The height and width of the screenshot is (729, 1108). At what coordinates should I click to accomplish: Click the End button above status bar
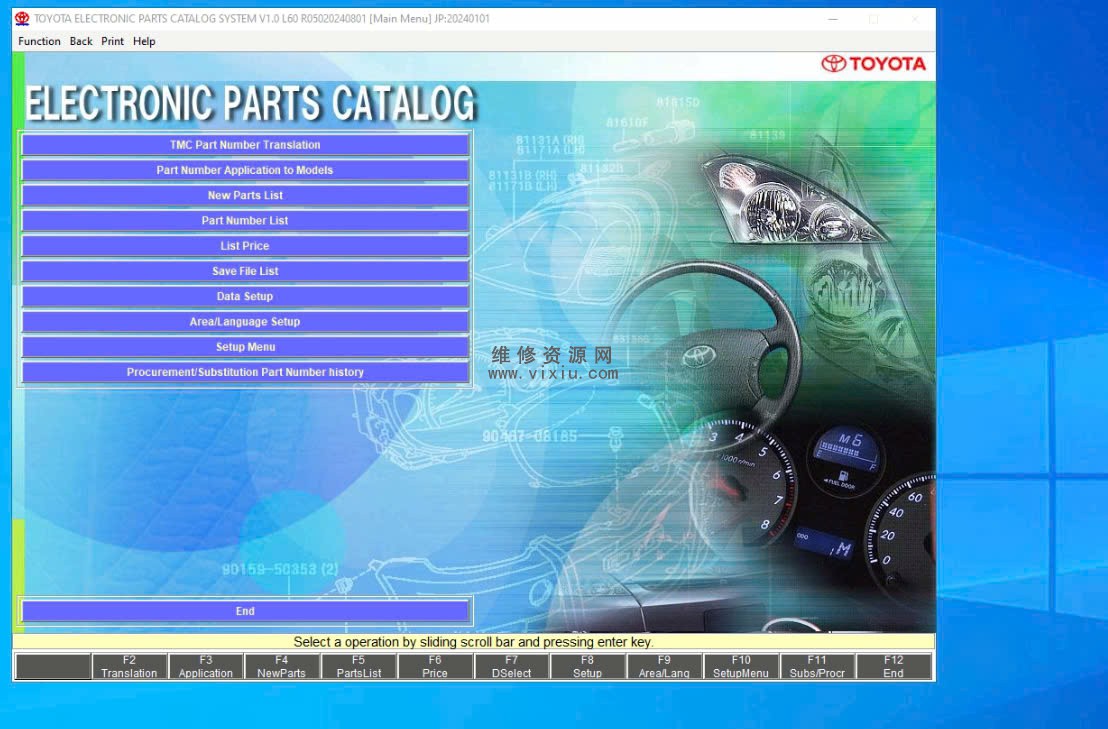(245, 611)
